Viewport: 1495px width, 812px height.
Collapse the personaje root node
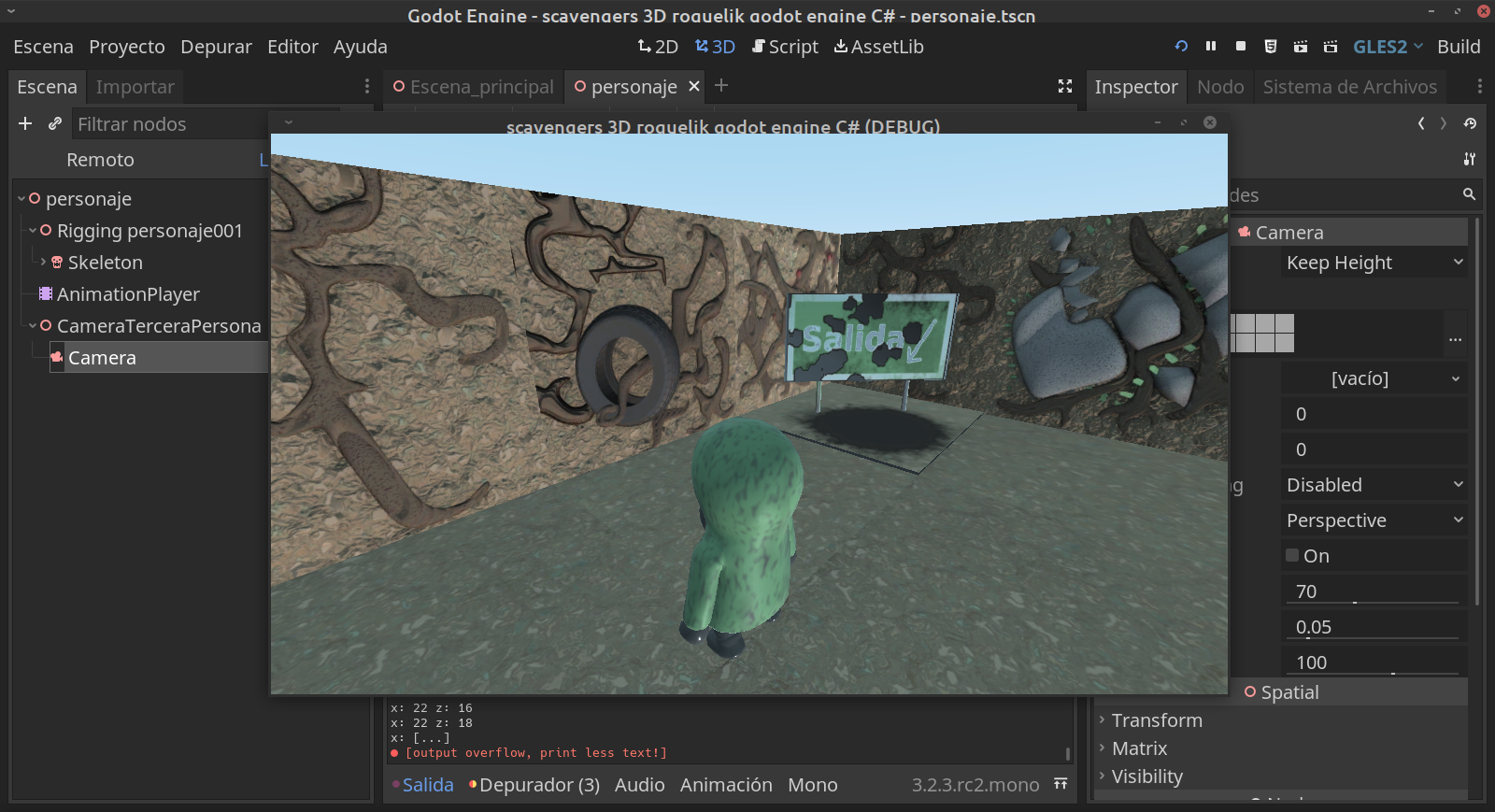point(21,199)
